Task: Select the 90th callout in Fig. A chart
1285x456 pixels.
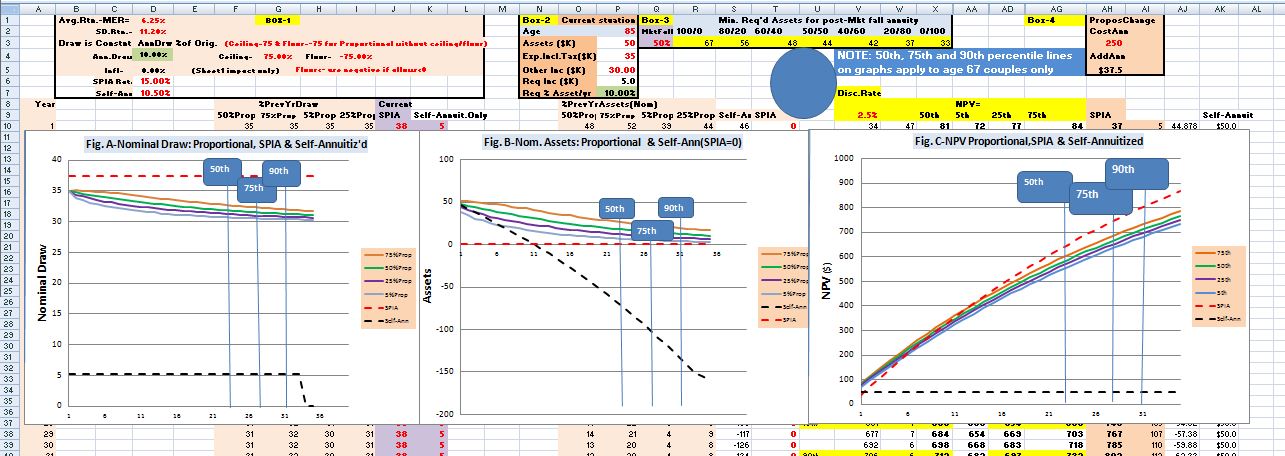Action: (x=287, y=171)
